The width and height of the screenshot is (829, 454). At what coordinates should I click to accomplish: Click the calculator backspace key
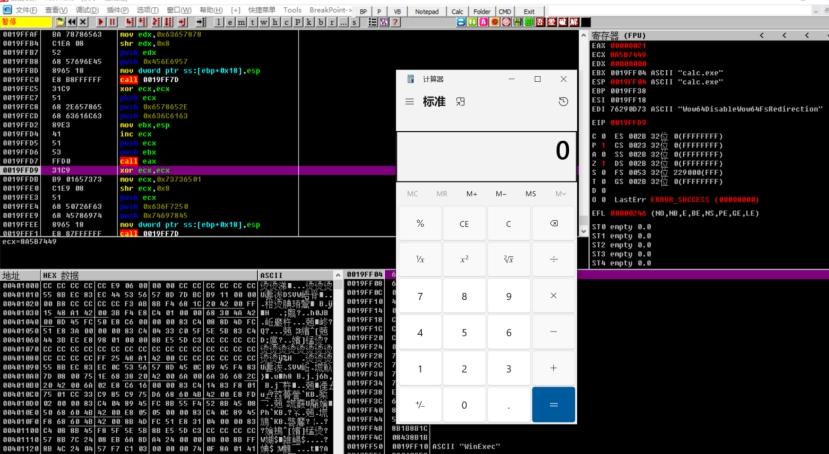point(554,224)
